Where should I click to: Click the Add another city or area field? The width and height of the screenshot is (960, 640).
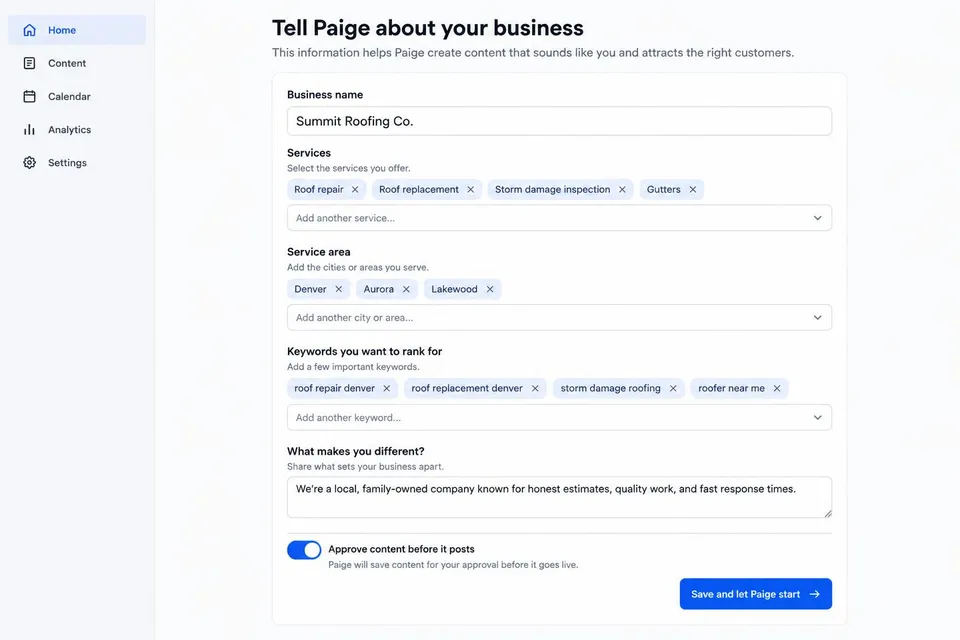pos(559,317)
